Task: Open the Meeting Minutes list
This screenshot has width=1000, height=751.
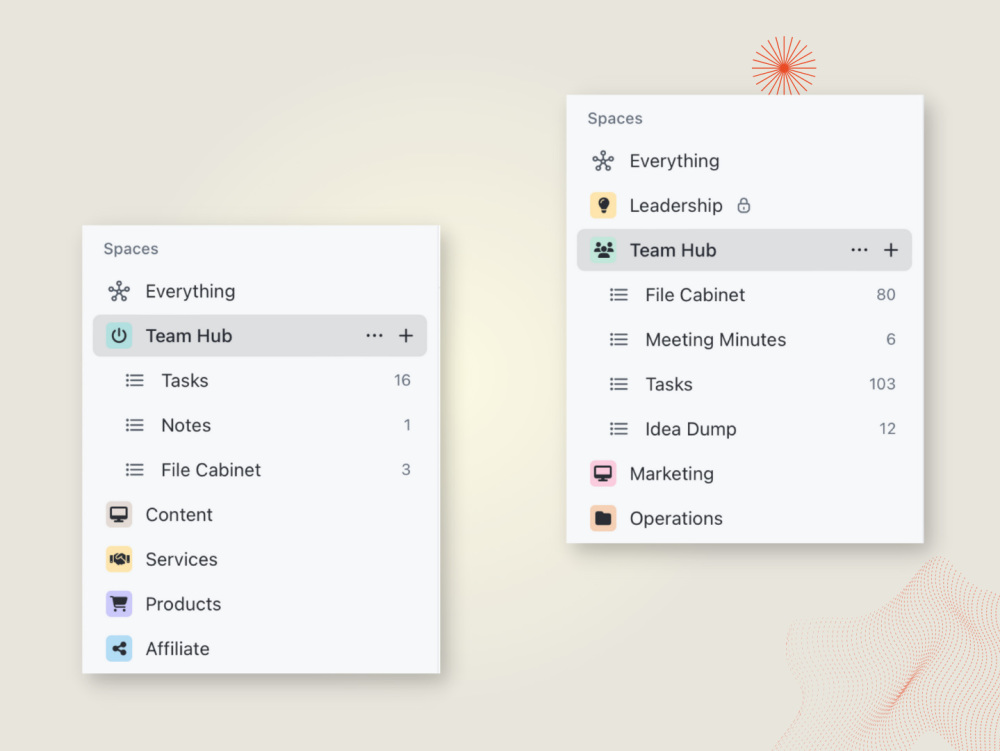Action: point(716,339)
